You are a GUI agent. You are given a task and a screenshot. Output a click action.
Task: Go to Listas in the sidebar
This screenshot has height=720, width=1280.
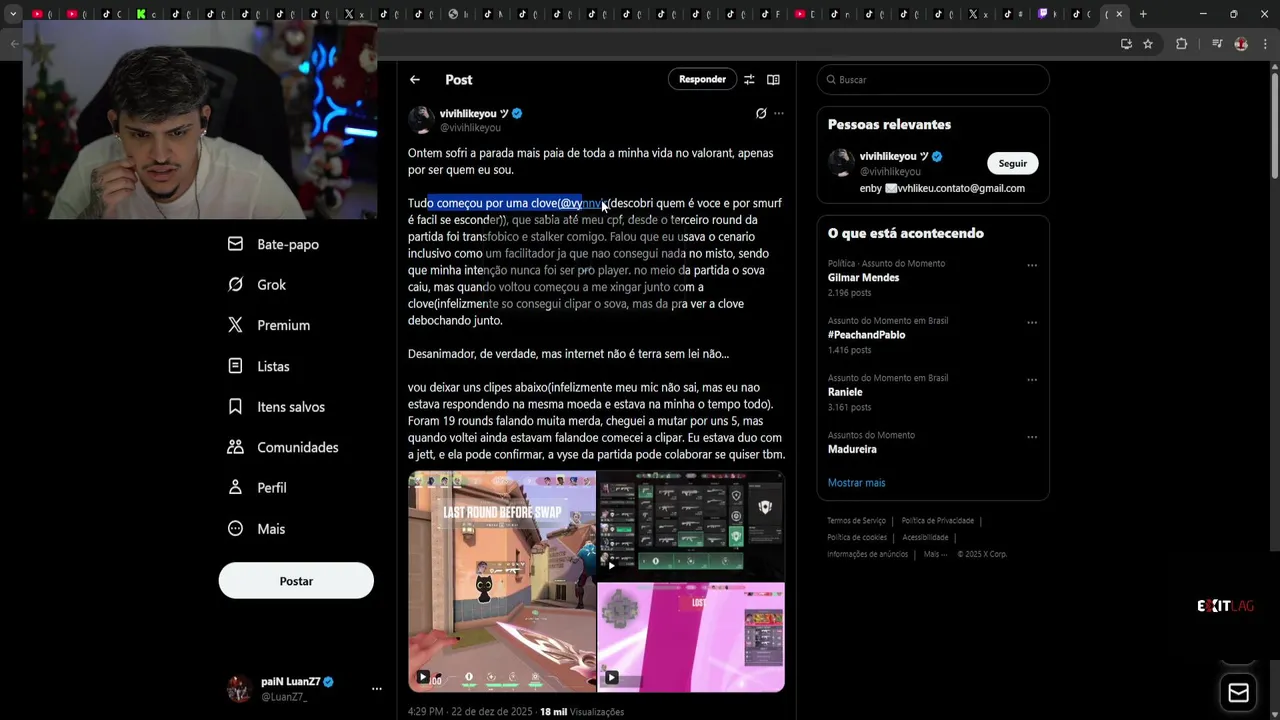[x=259, y=366]
